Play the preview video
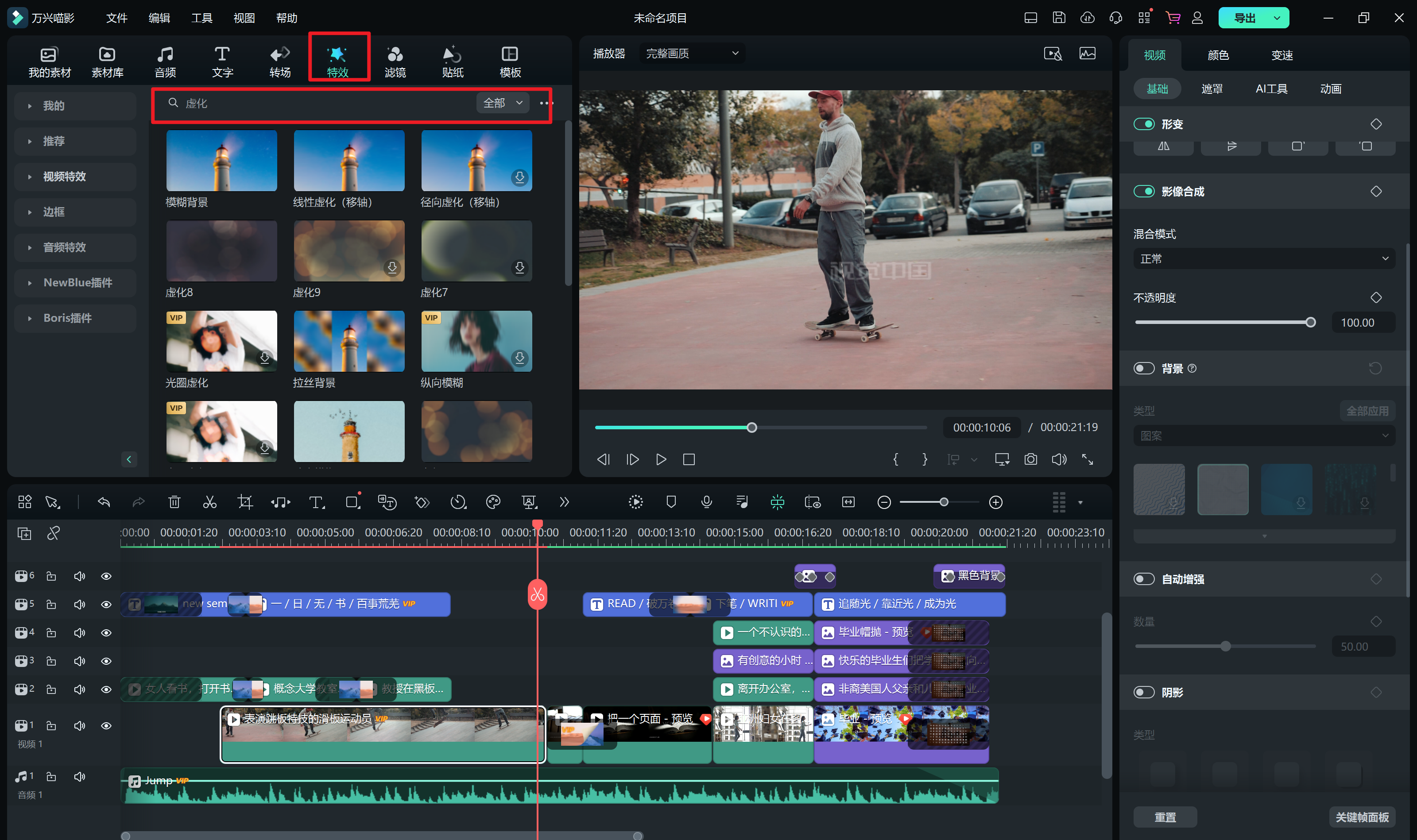This screenshot has height=840, width=1417. (661, 459)
